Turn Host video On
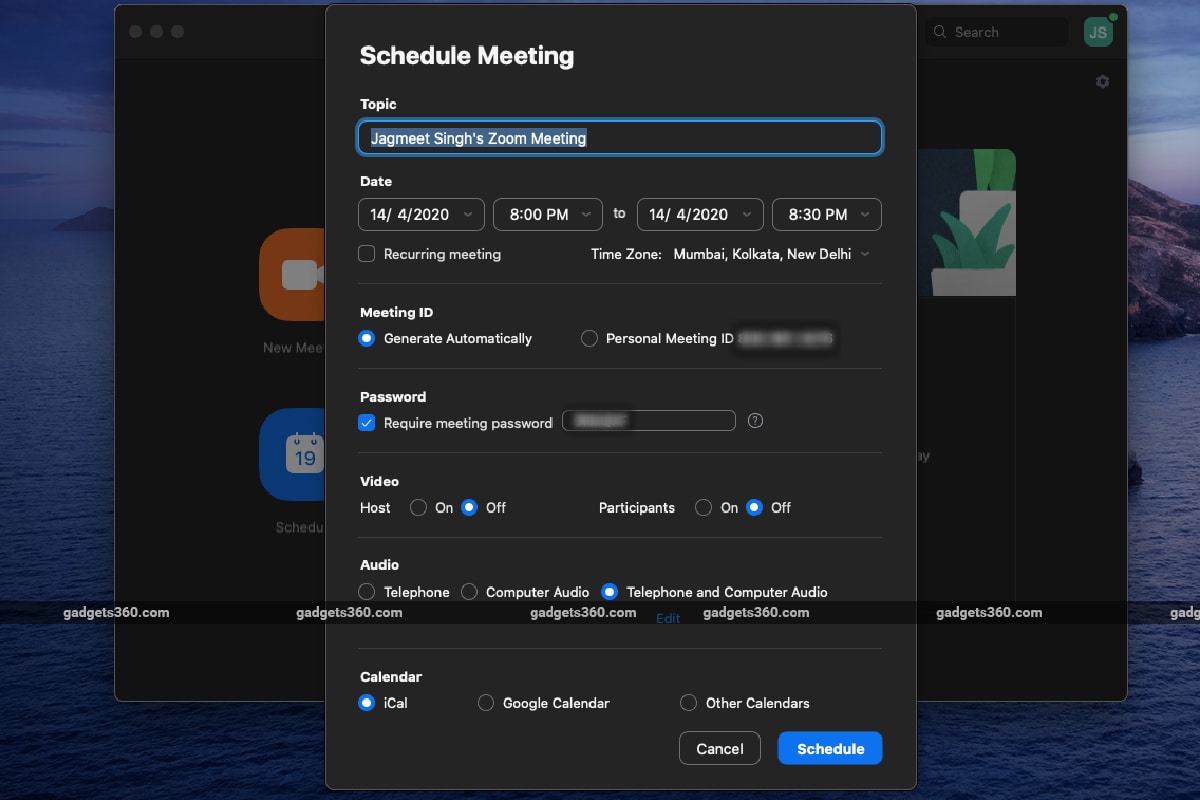This screenshot has width=1200, height=800. click(x=419, y=507)
